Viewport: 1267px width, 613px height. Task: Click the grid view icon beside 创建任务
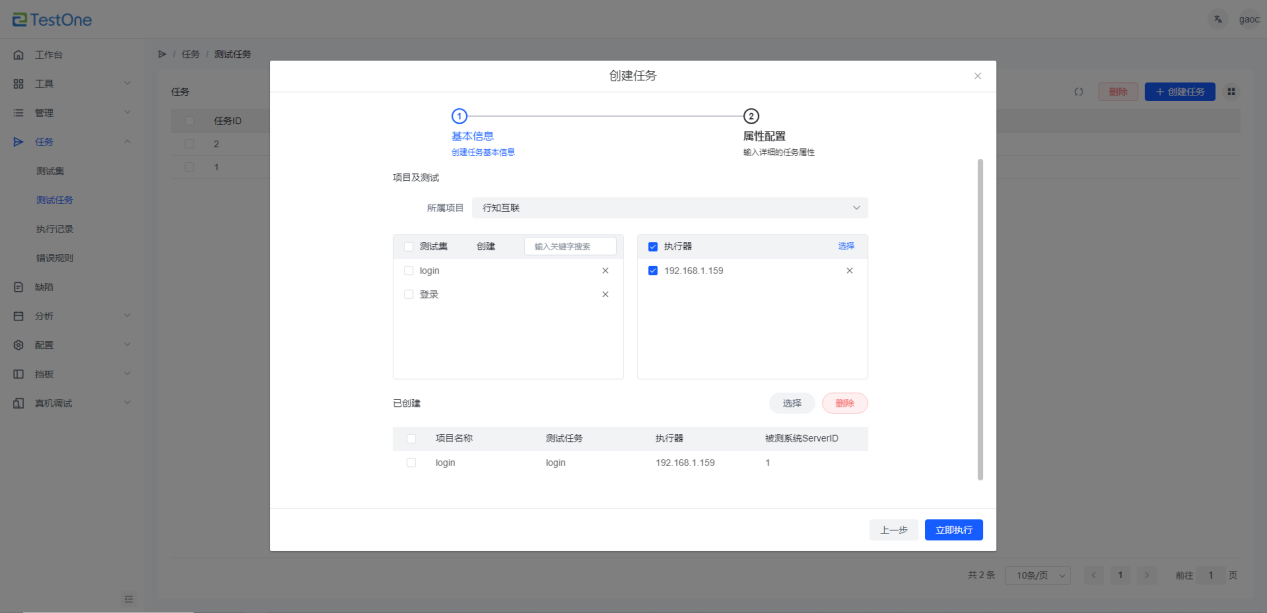[x=1231, y=92]
